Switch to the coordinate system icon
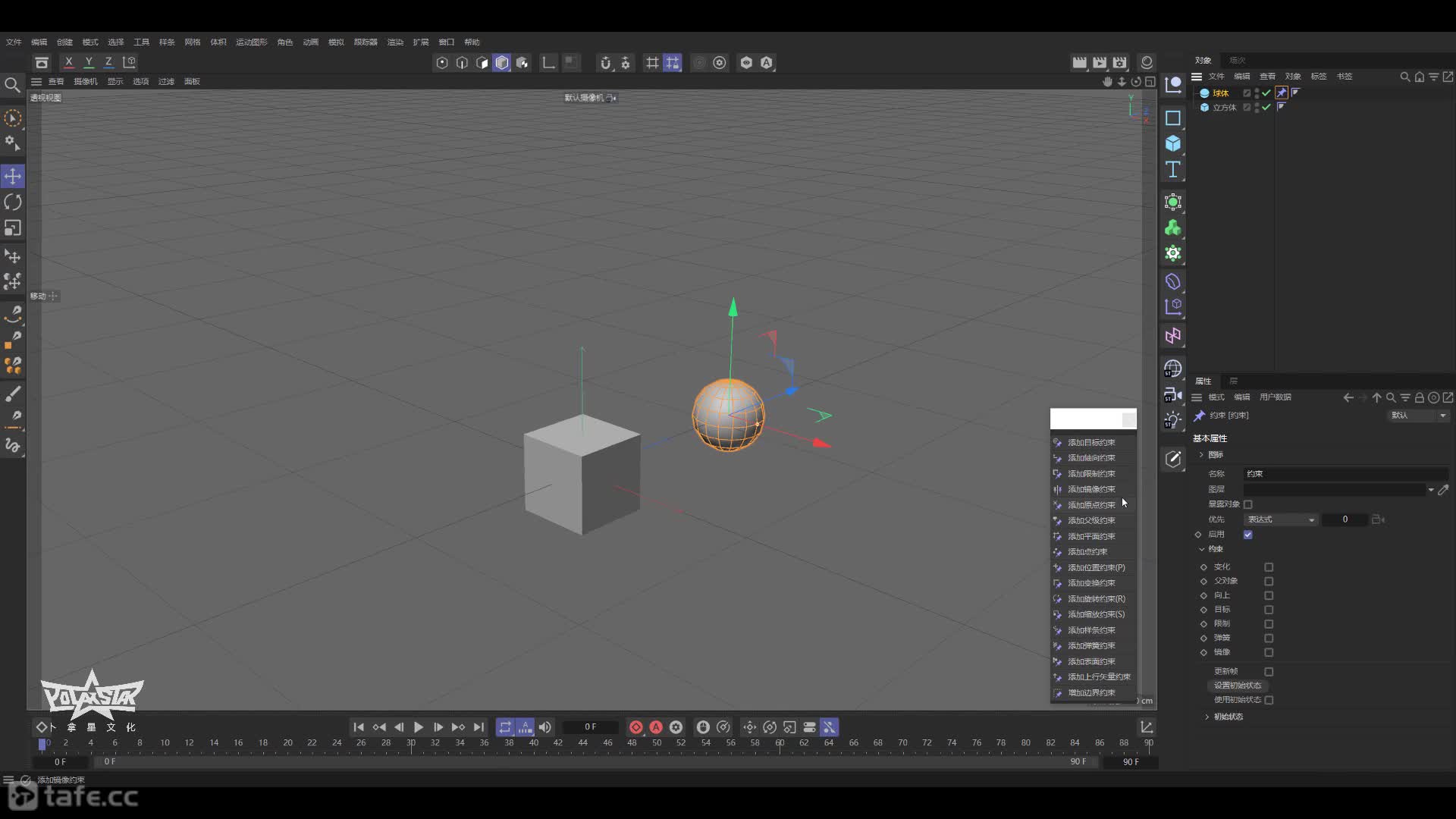Image resolution: width=1456 pixels, height=819 pixels. 130,62
